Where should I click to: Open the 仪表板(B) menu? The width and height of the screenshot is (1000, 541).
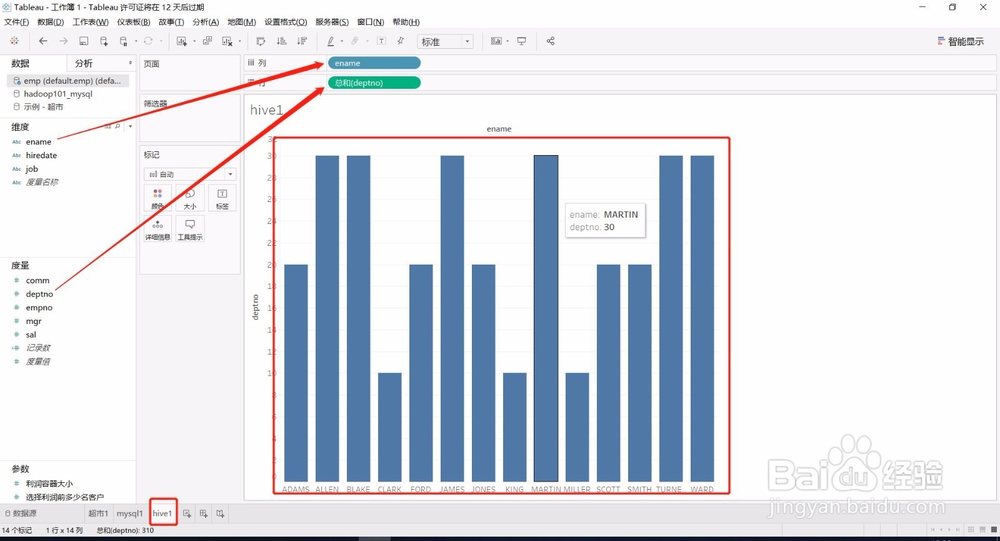point(133,22)
